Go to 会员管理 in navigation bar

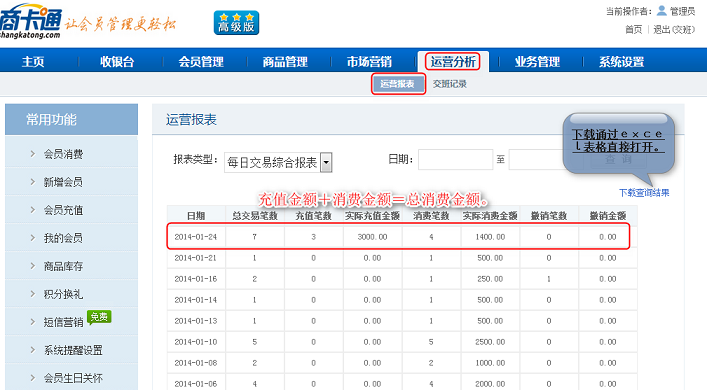[201, 61]
